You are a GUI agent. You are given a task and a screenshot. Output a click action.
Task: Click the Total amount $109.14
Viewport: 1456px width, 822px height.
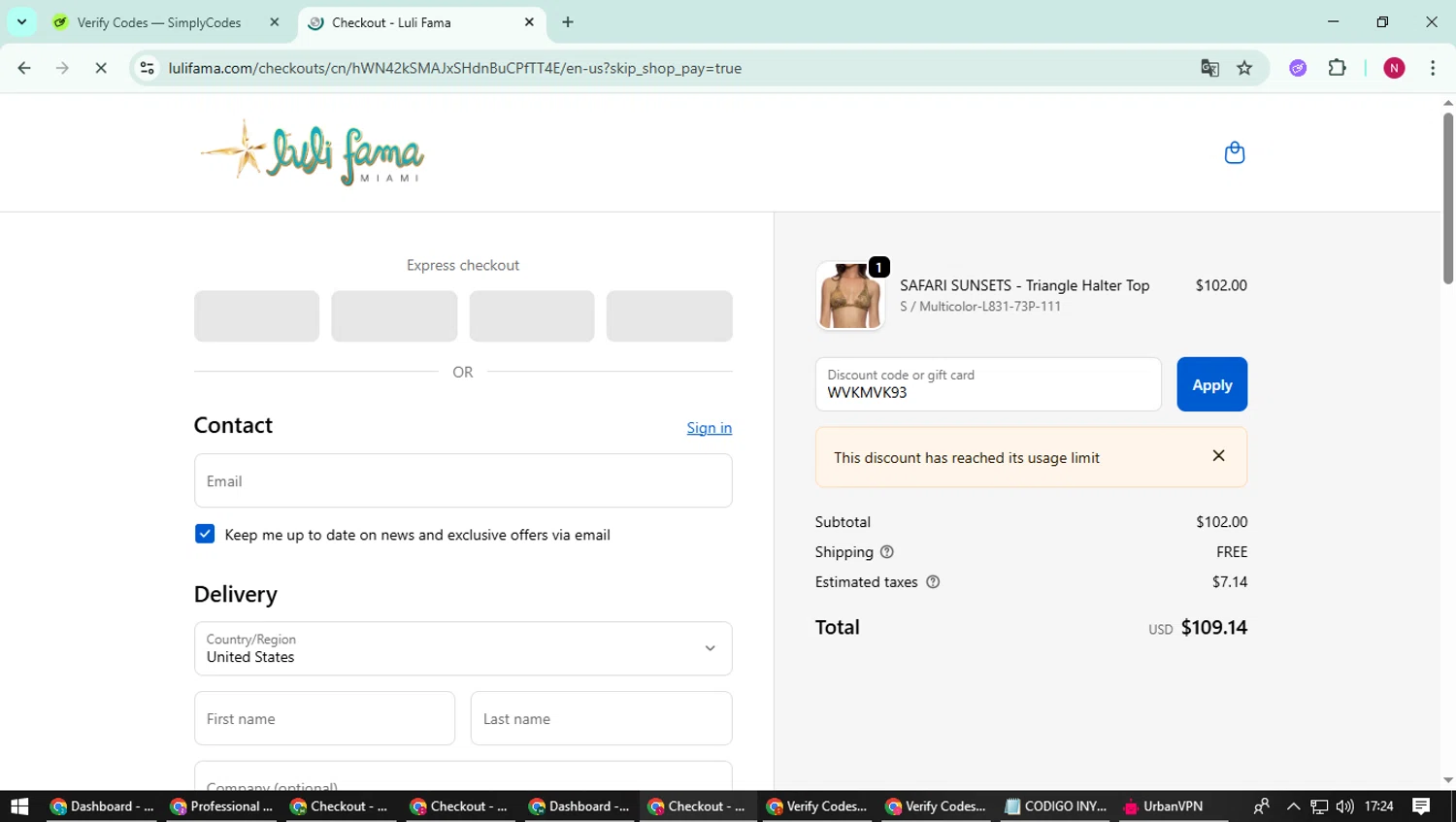pos(1213,628)
